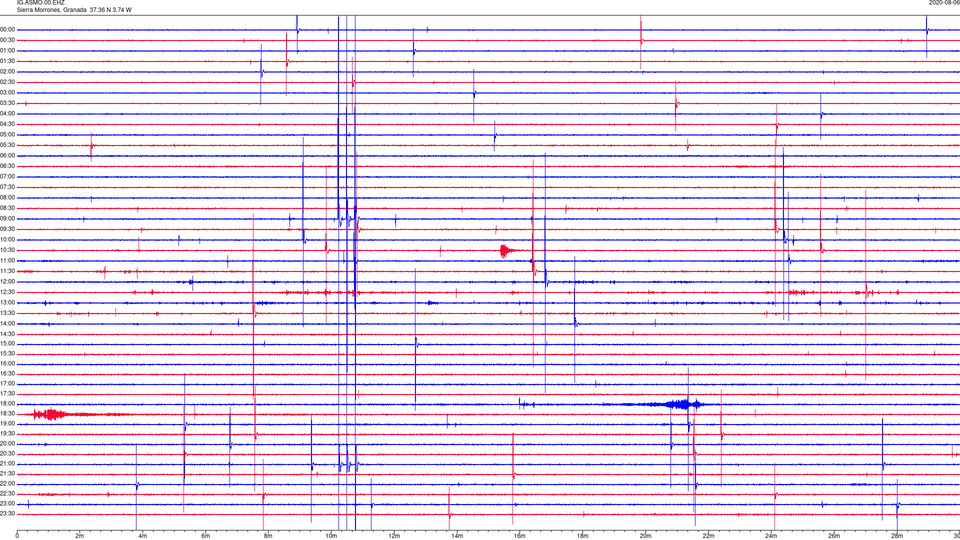Screen dimensions: 960x540
Task: Select the 09:30 trace label
Action: [x=8, y=229]
